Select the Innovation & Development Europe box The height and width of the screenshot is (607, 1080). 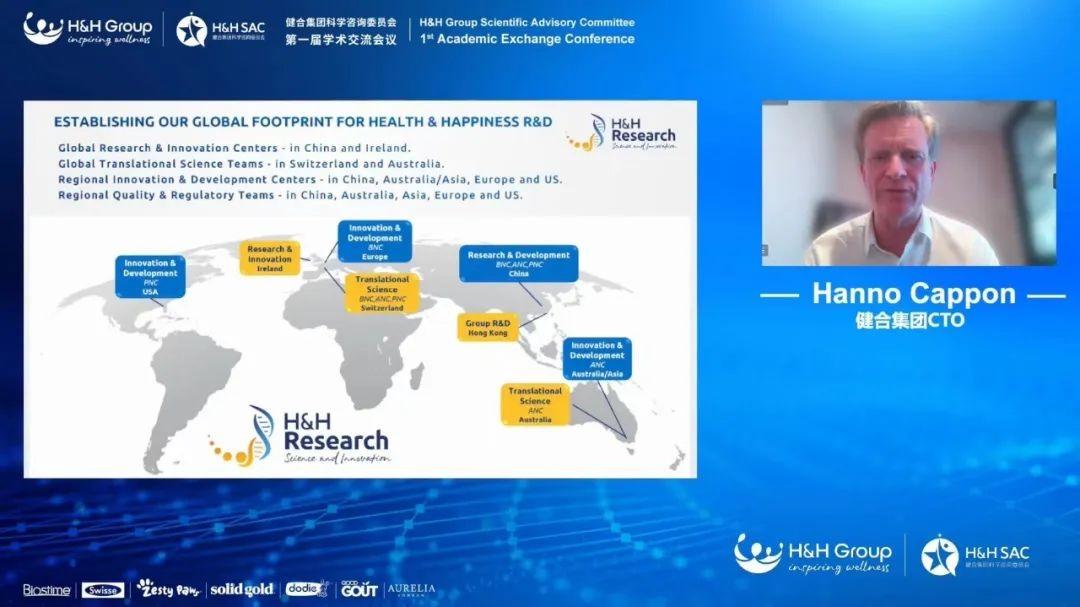(x=375, y=242)
